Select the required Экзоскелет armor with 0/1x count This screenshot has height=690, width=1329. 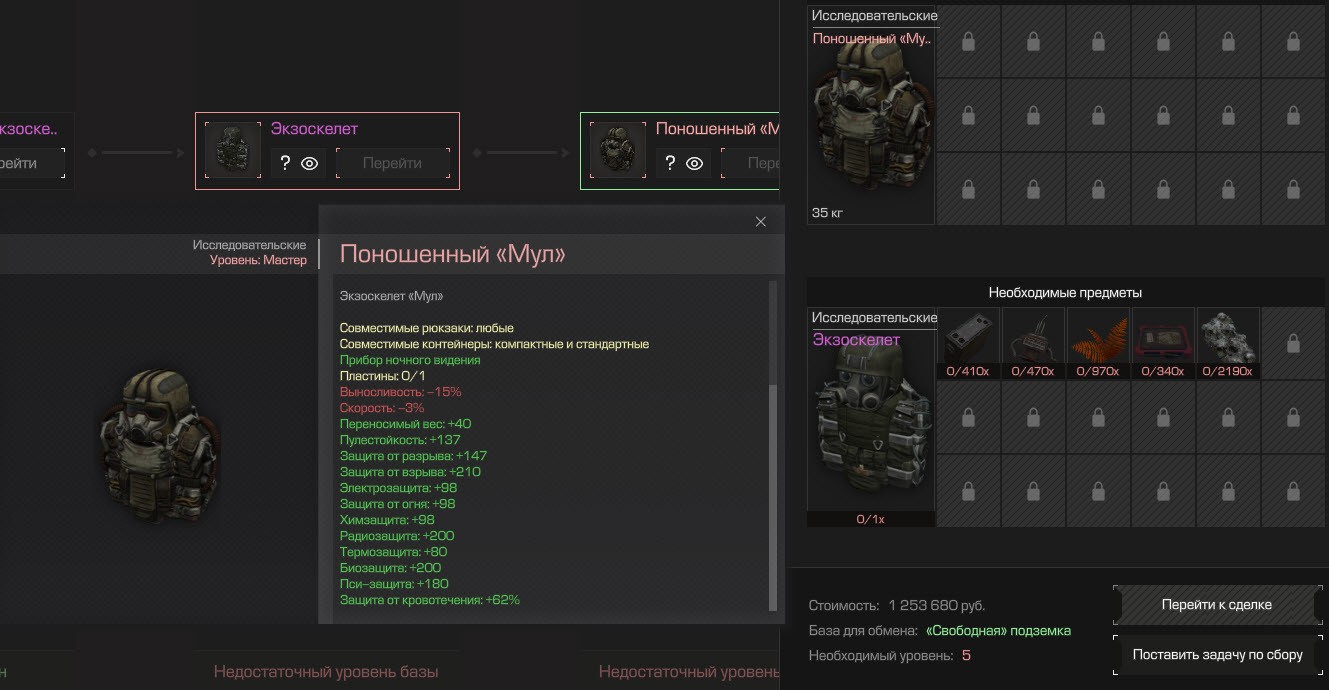click(x=871, y=417)
